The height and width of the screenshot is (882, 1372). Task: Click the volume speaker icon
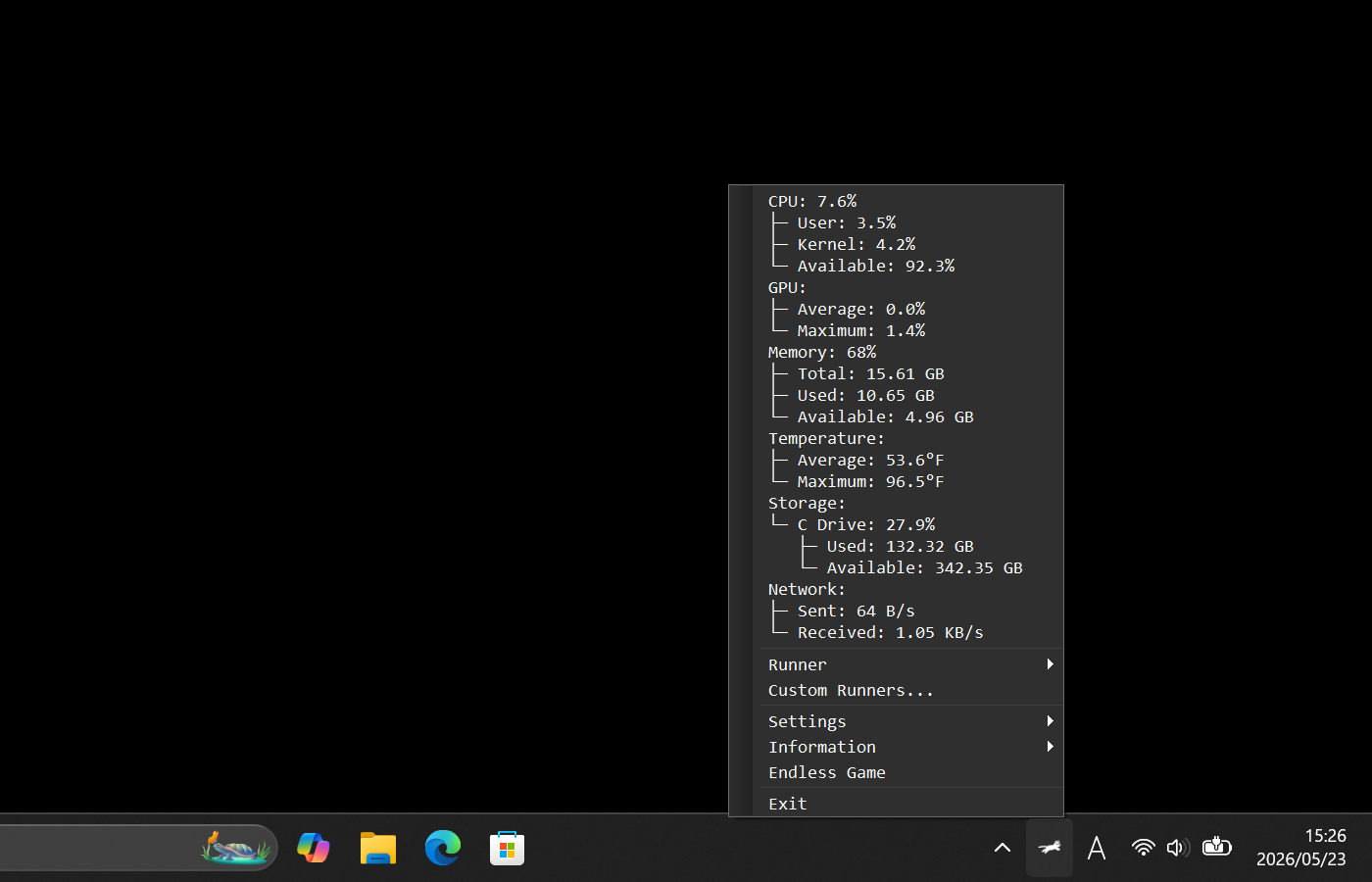coord(1179,848)
